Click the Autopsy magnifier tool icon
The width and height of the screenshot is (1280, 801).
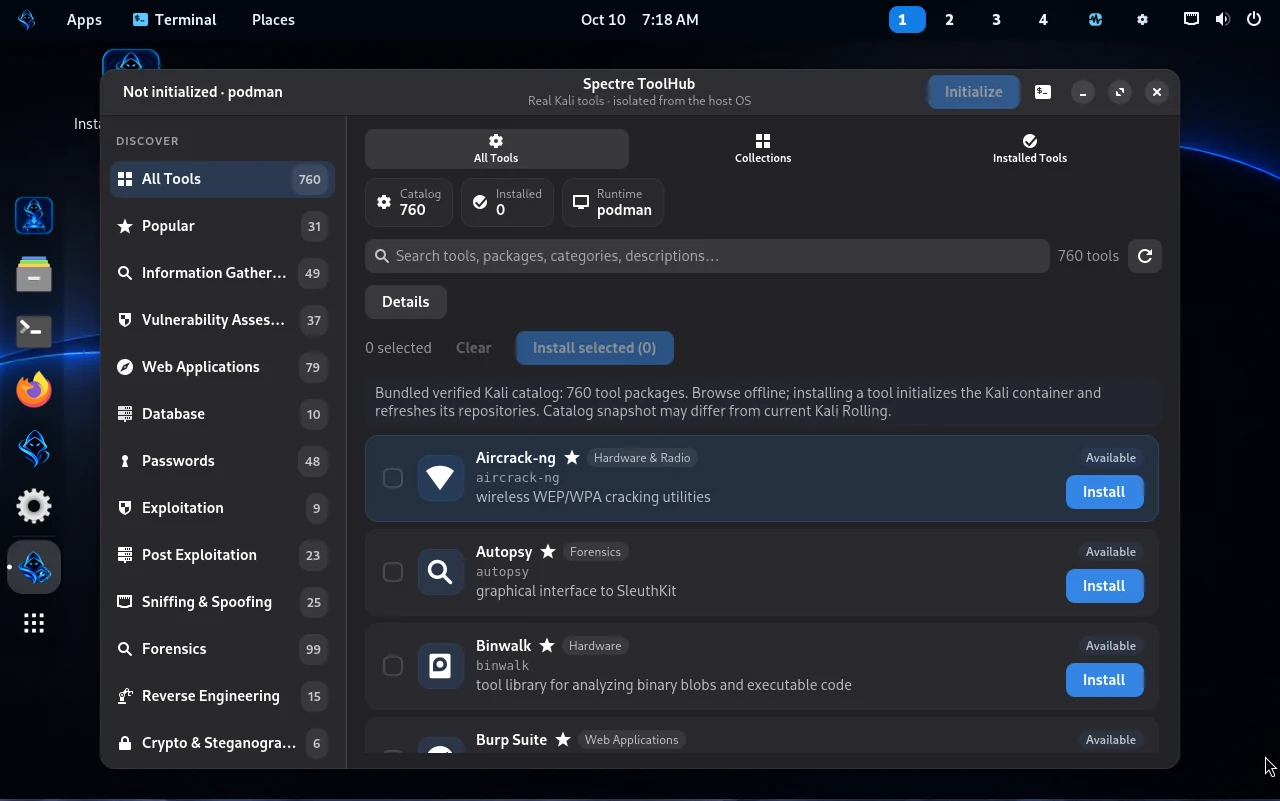tap(440, 572)
